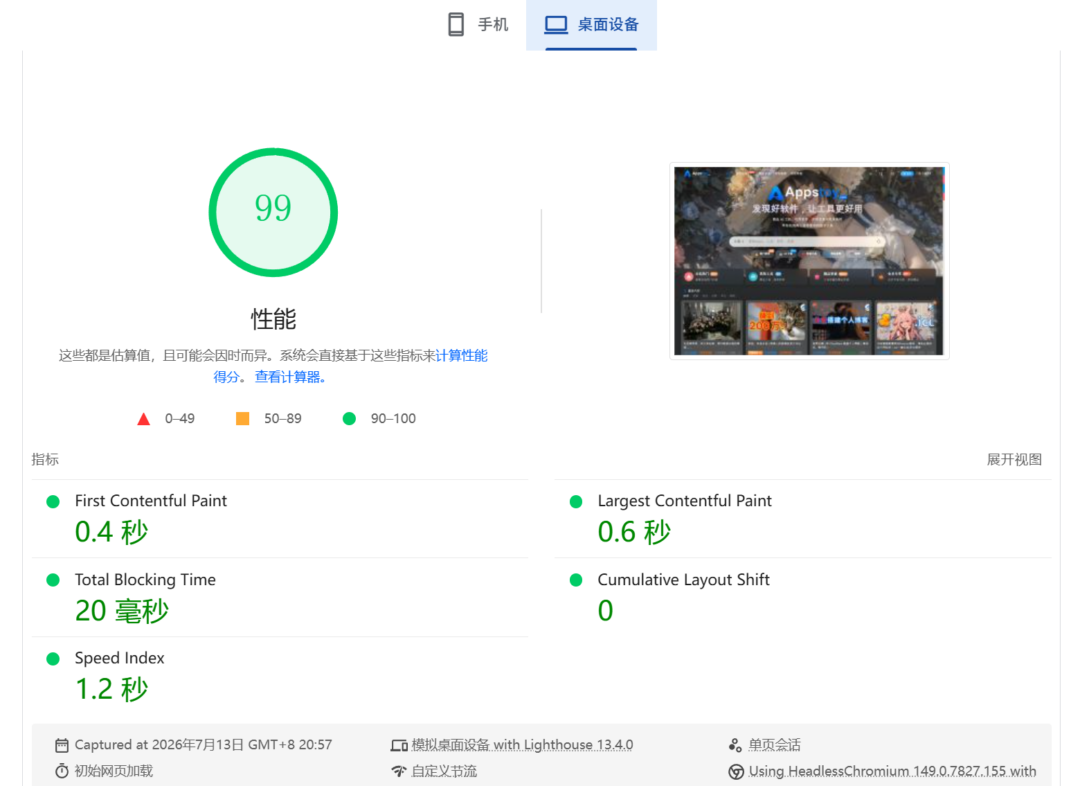Click the calendar icon beside Captured at

pos(62,745)
